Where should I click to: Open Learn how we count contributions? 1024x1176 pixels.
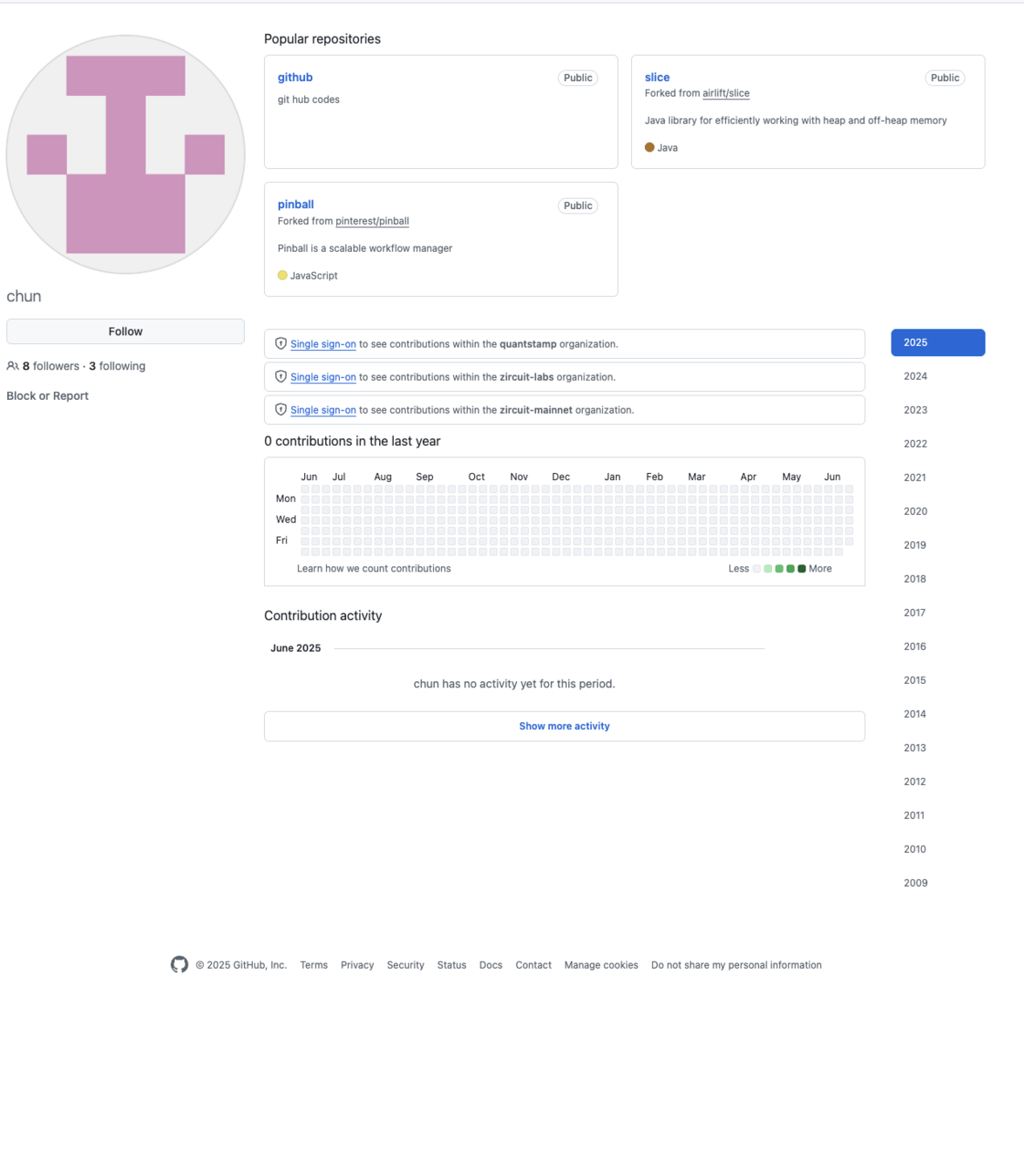(374, 569)
